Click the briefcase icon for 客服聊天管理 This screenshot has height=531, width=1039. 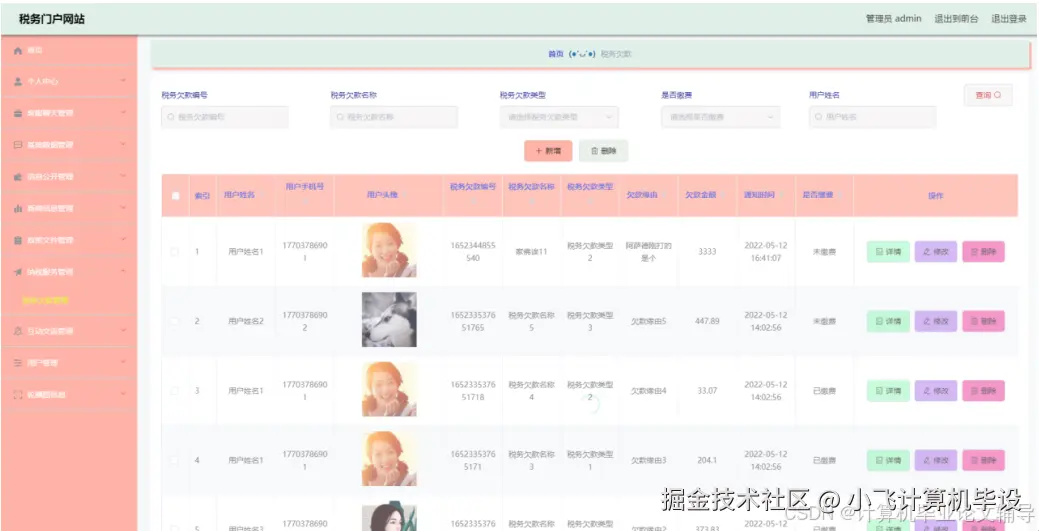pyautogui.click(x=18, y=113)
